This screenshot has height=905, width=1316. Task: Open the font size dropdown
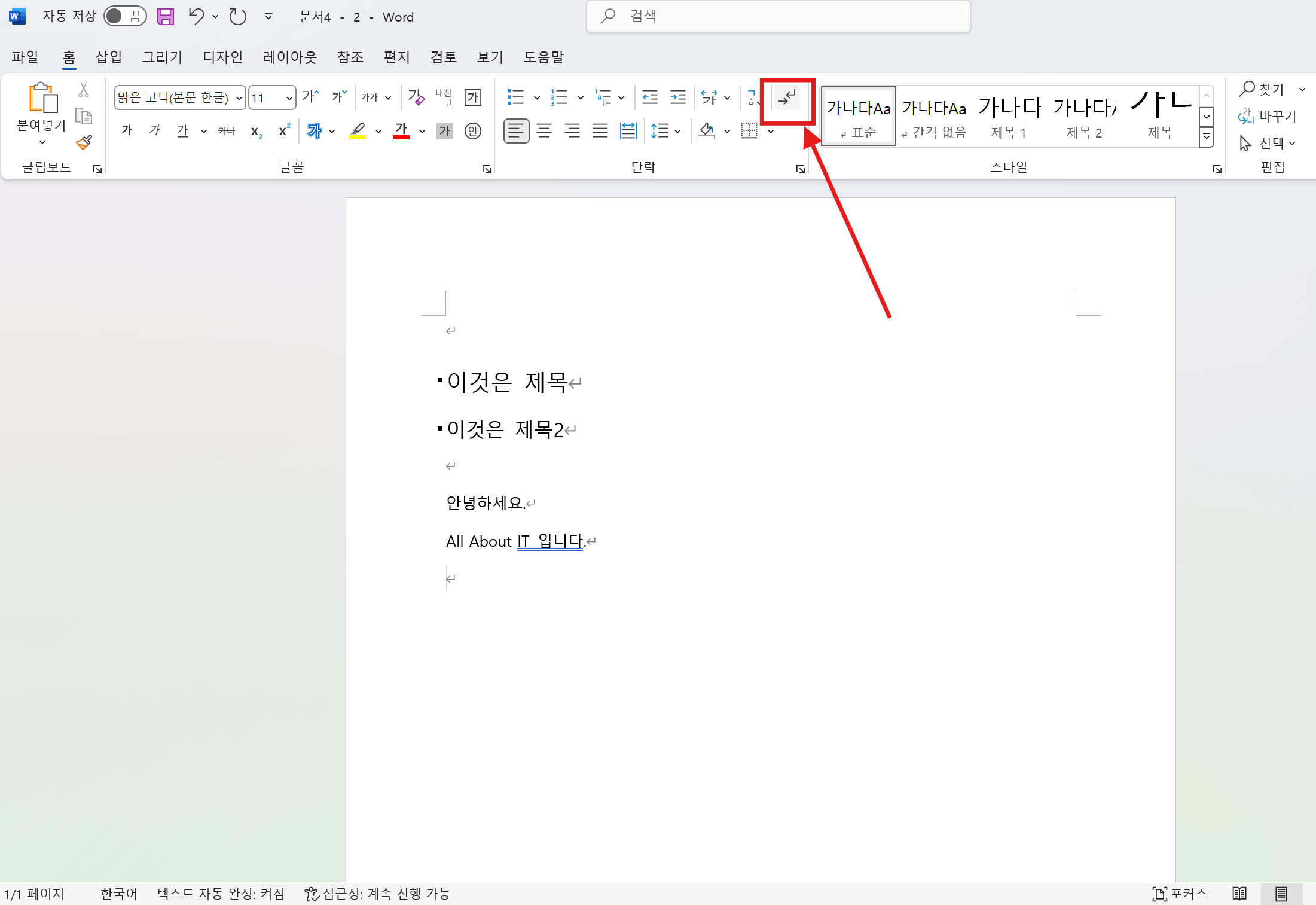pos(289,98)
